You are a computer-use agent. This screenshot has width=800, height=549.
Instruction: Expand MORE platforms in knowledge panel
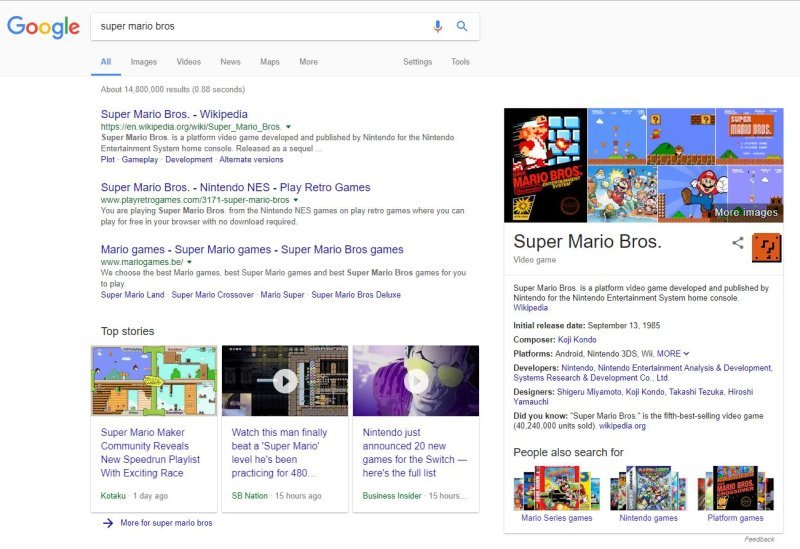pyautogui.click(x=673, y=353)
